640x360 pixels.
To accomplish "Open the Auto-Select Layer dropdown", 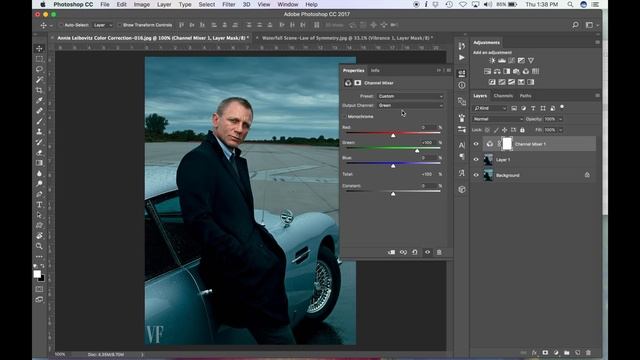I will point(102,25).
